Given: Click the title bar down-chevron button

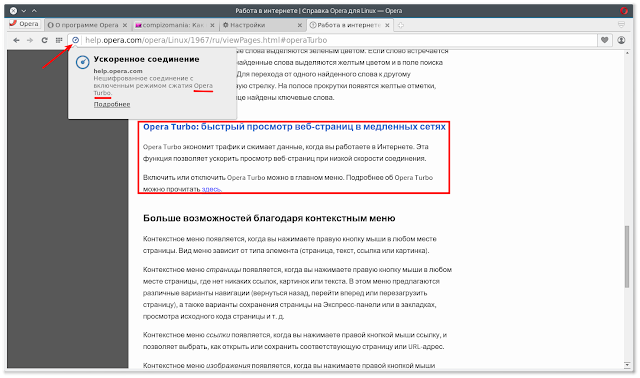Looking at the screenshot, I should (x=24, y=11).
